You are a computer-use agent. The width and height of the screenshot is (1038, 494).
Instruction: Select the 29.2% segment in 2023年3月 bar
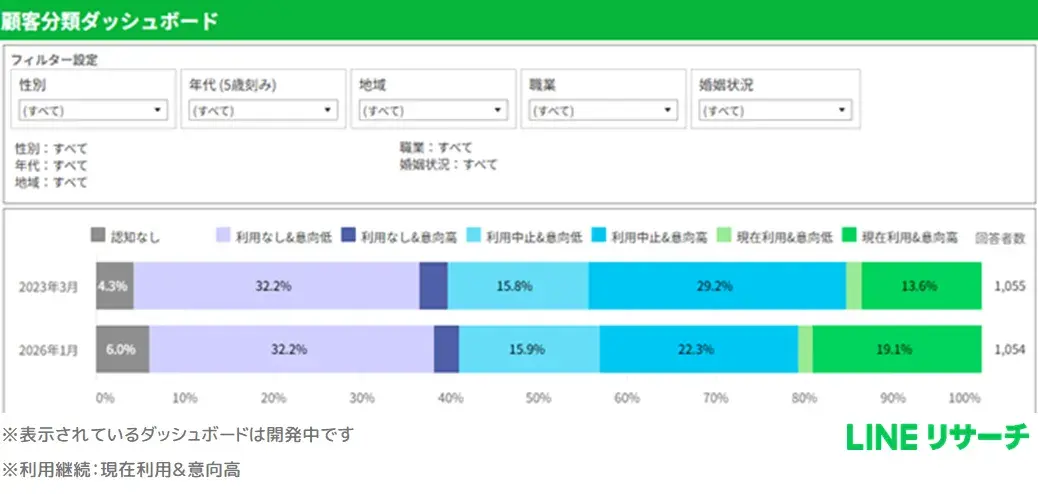click(x=716, y=286)
